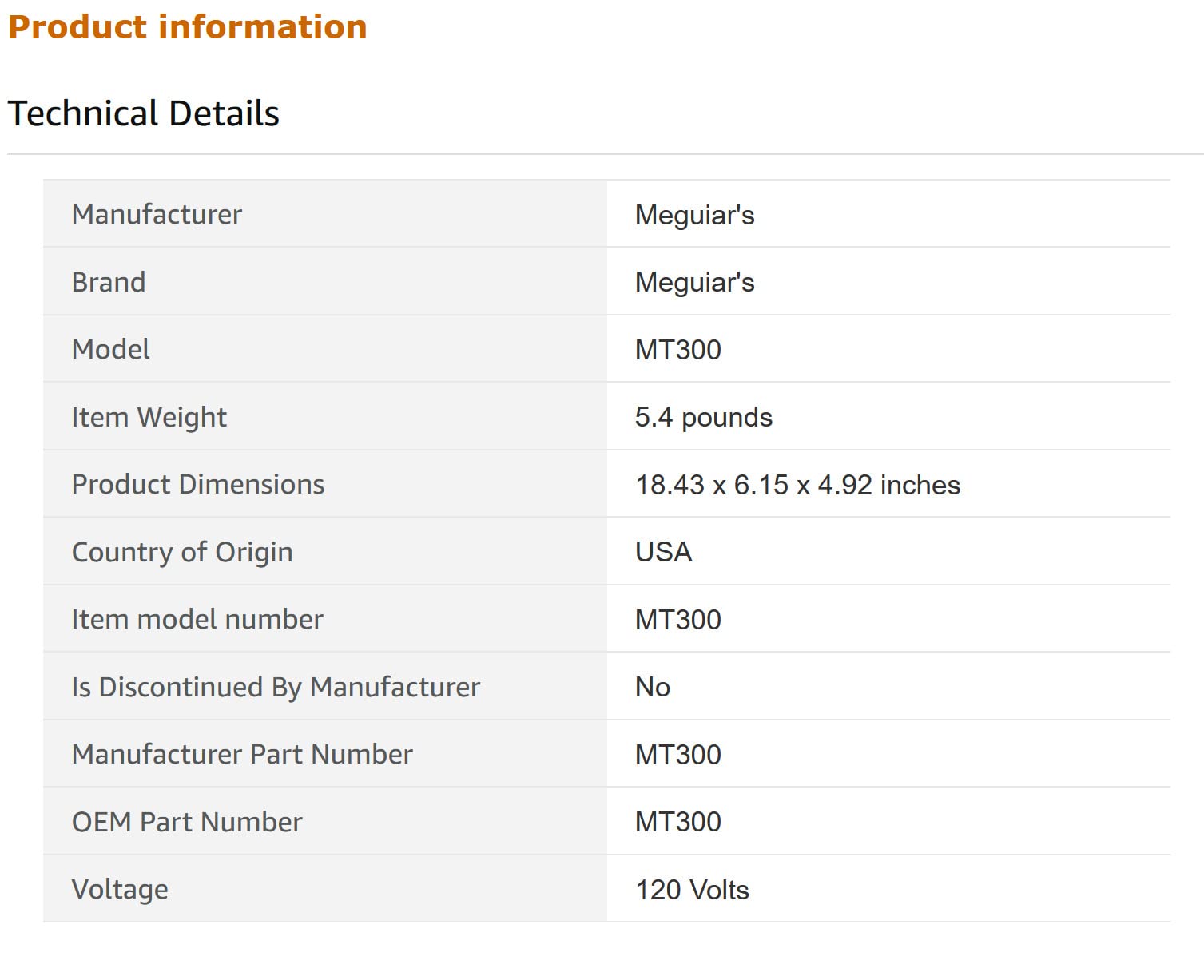
Task: Select the "Item model number" label
Action: [x=197, y=619]
